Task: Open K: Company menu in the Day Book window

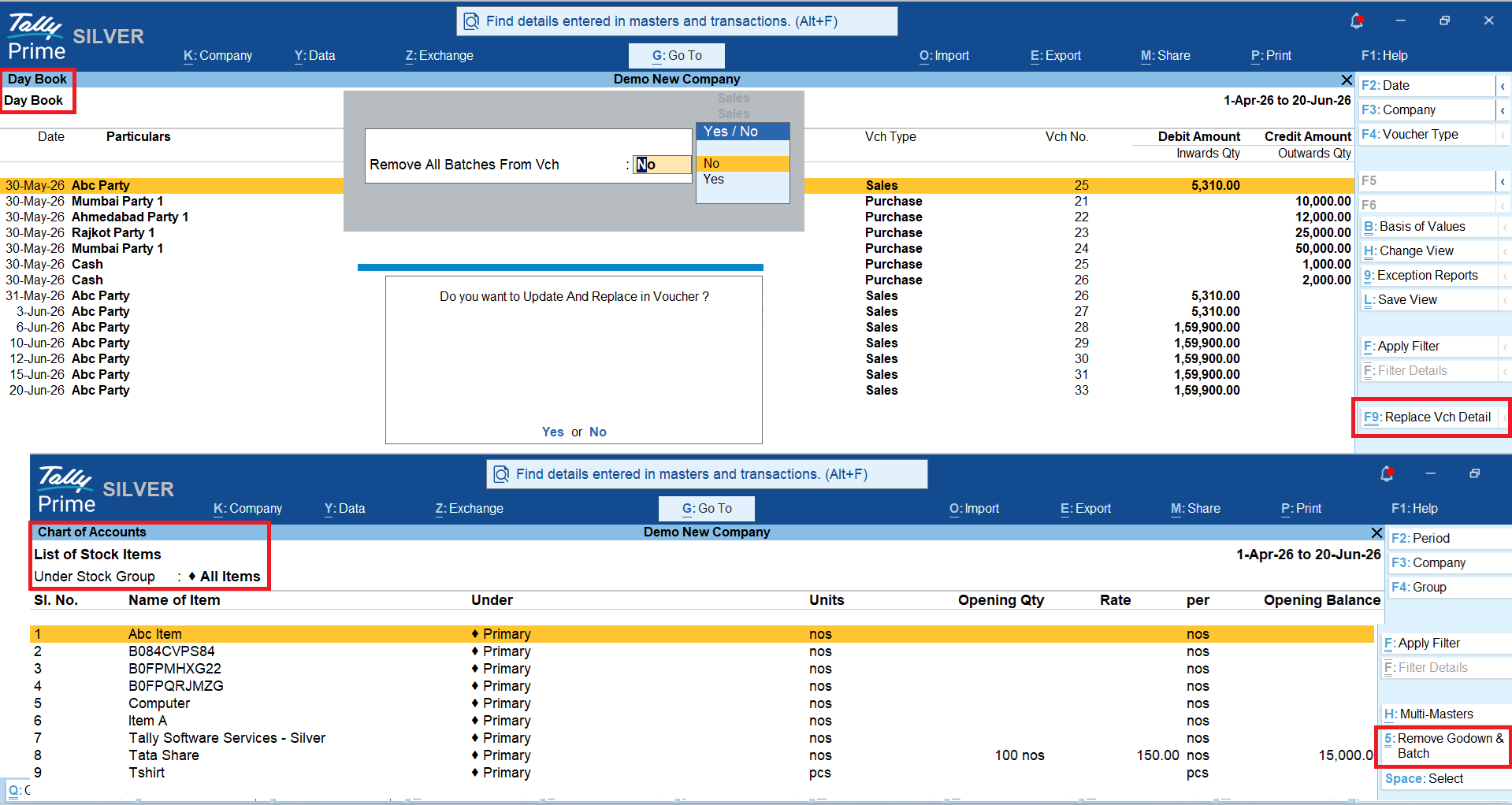Action: click(x=217, y=56)
